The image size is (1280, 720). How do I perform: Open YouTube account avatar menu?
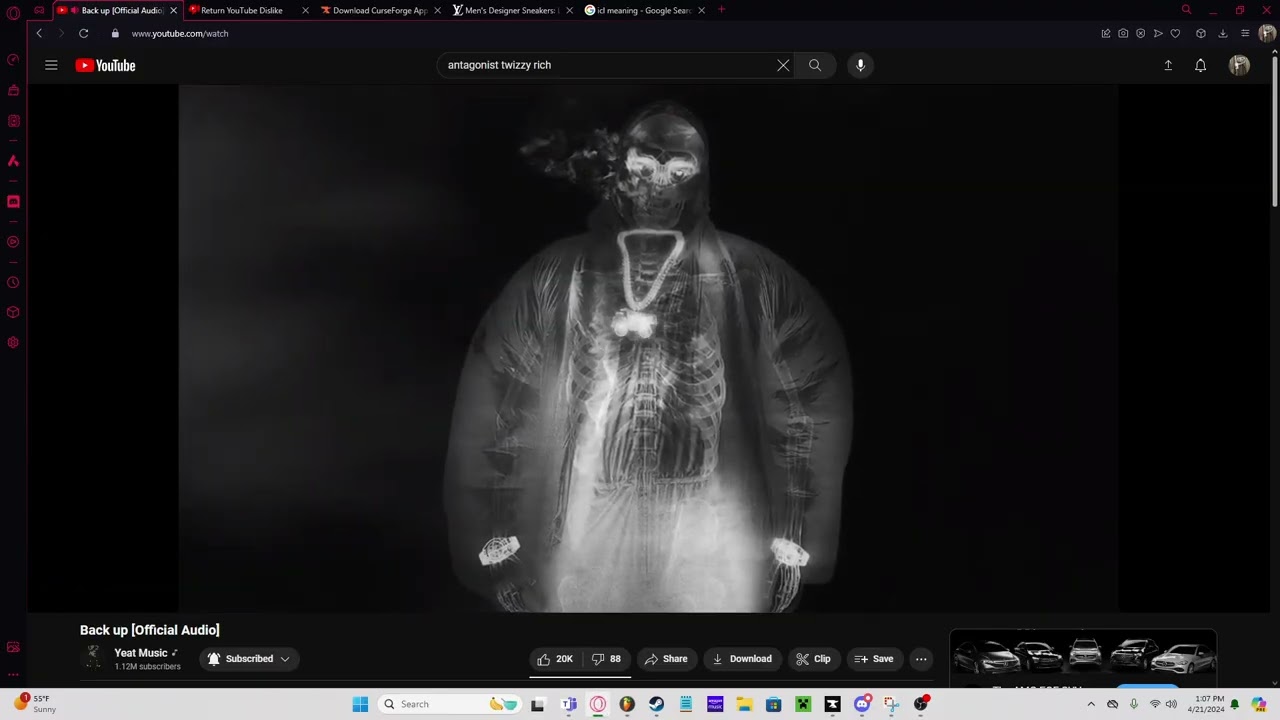(x=1239, y=65)
